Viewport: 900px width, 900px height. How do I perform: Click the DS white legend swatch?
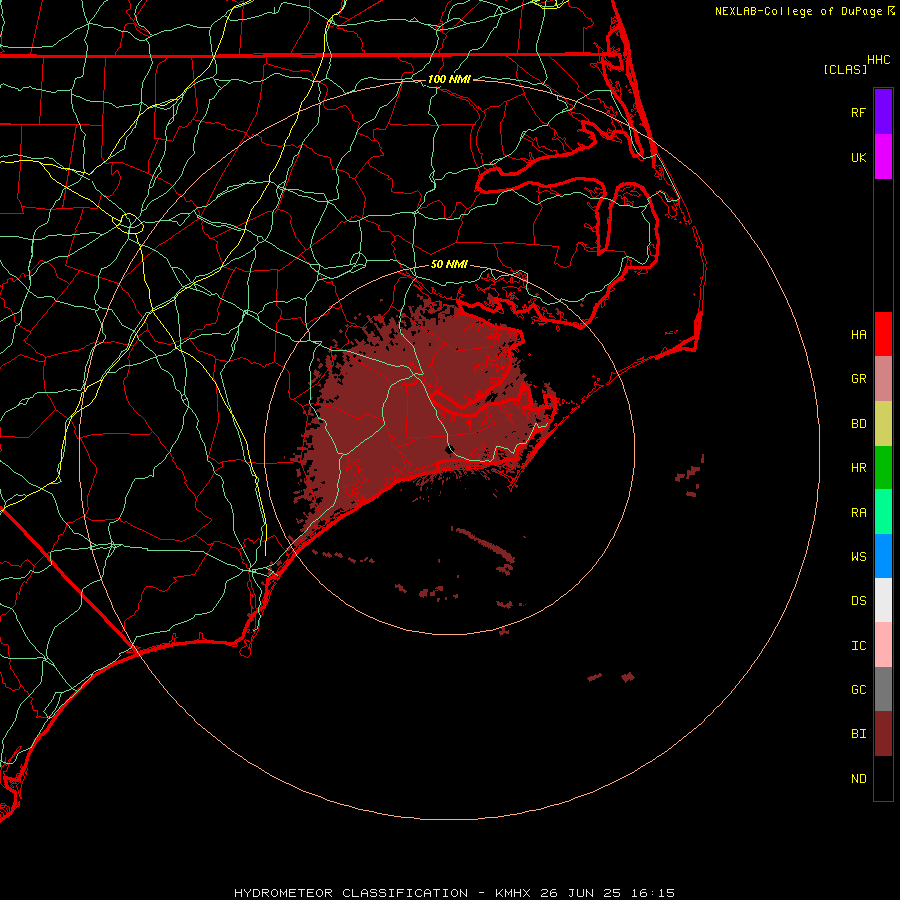point(883,600)
